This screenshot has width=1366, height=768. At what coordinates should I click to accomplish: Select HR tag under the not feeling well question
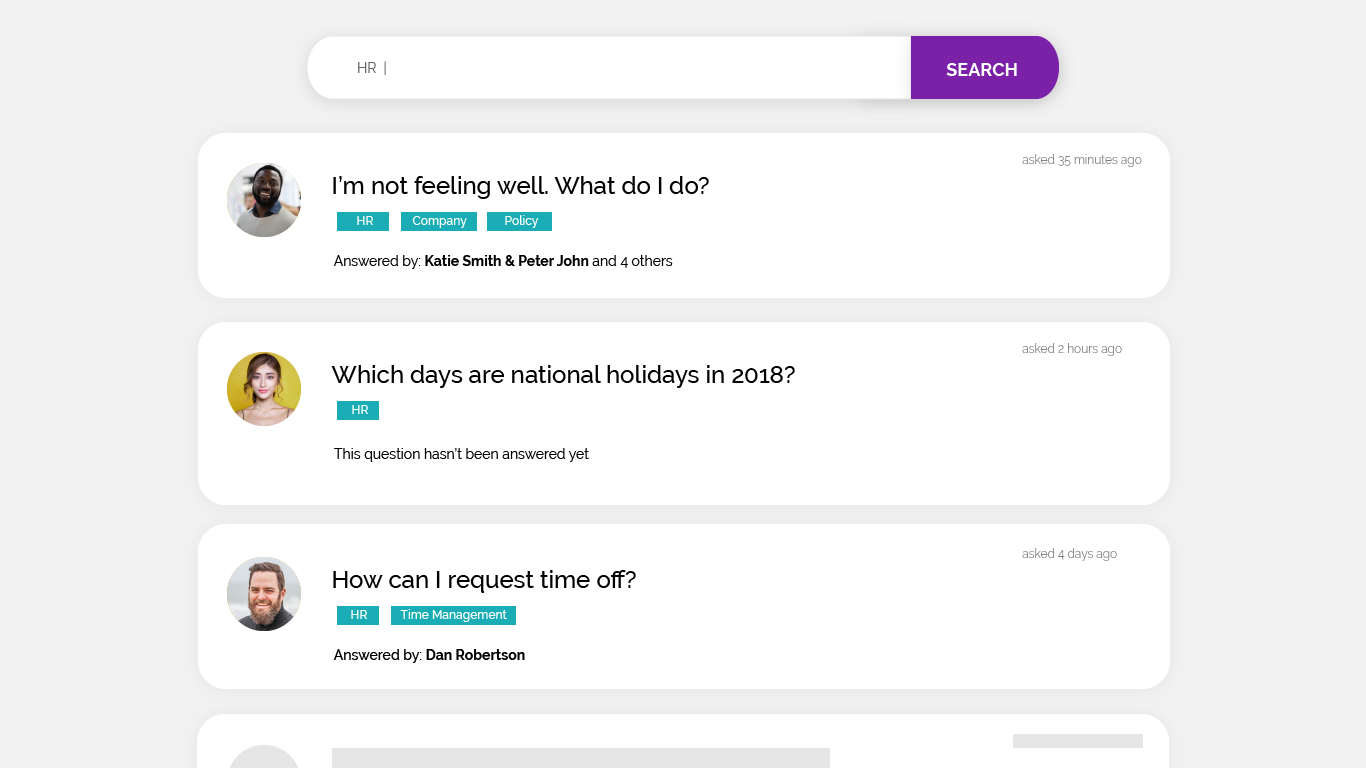pyautogui.click(x=363, y=221)
